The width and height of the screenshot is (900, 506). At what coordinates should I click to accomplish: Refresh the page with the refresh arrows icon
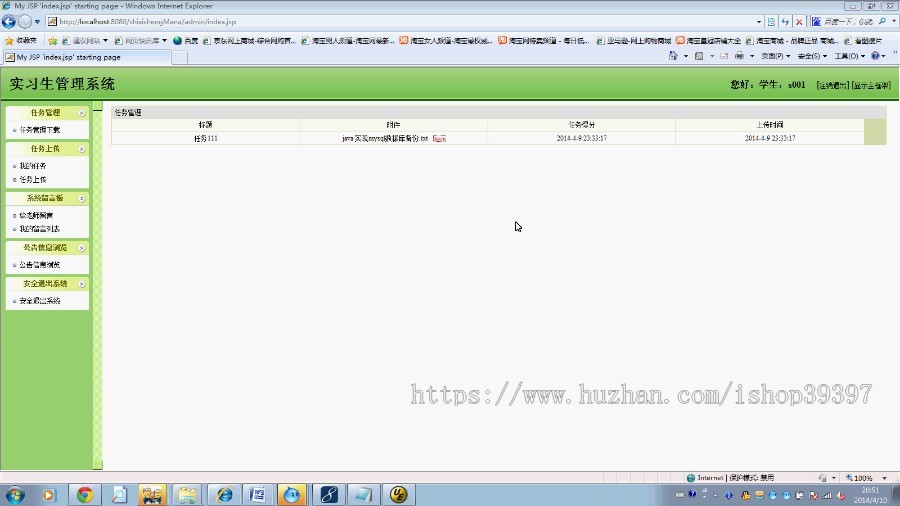[x=785, y=22]
